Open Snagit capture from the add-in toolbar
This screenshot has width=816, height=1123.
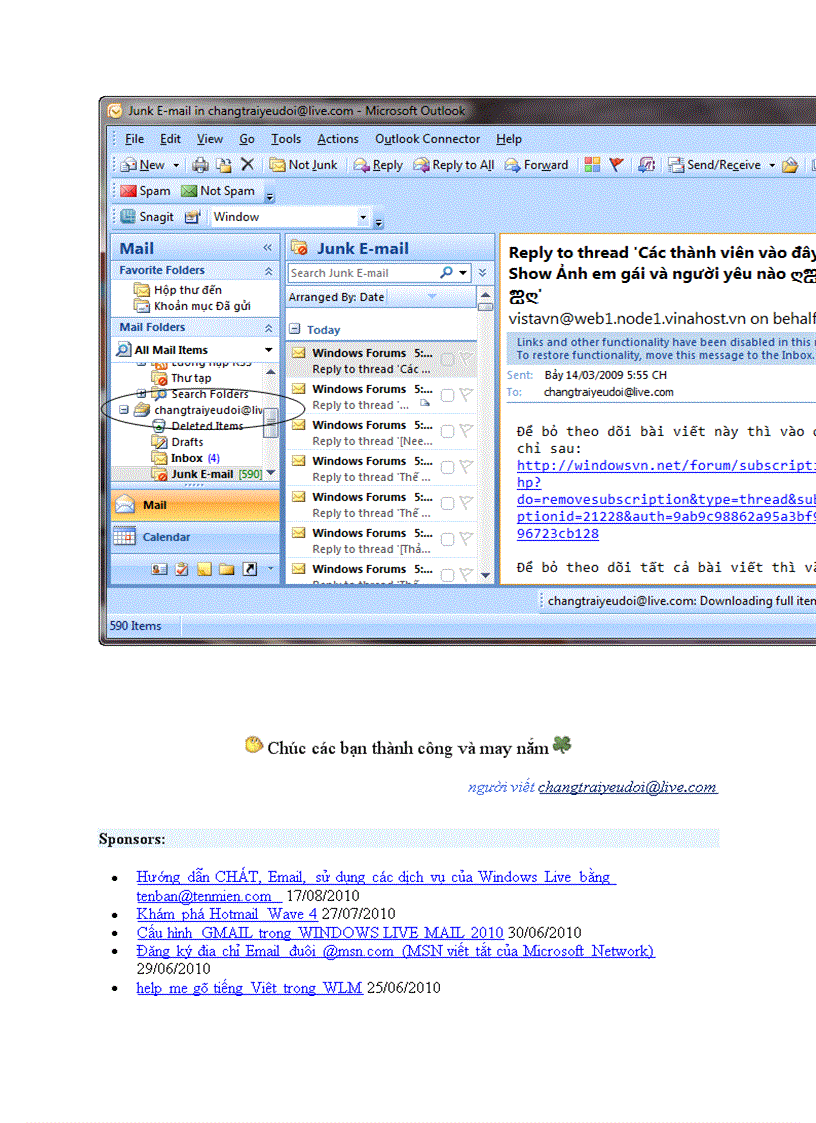(x=148, y=216)
